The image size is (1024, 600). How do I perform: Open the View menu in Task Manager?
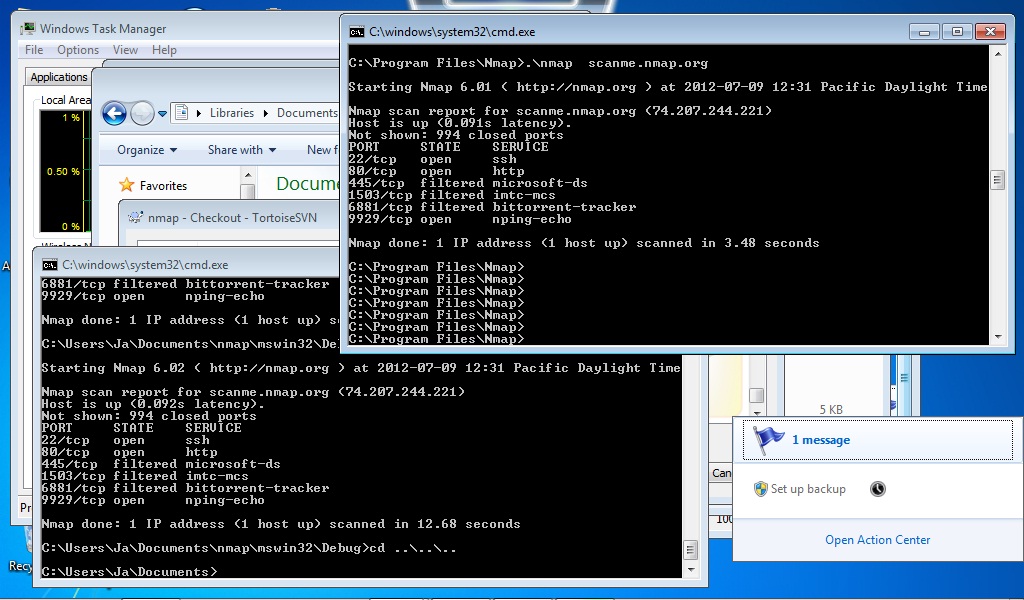tap(125, 50)
